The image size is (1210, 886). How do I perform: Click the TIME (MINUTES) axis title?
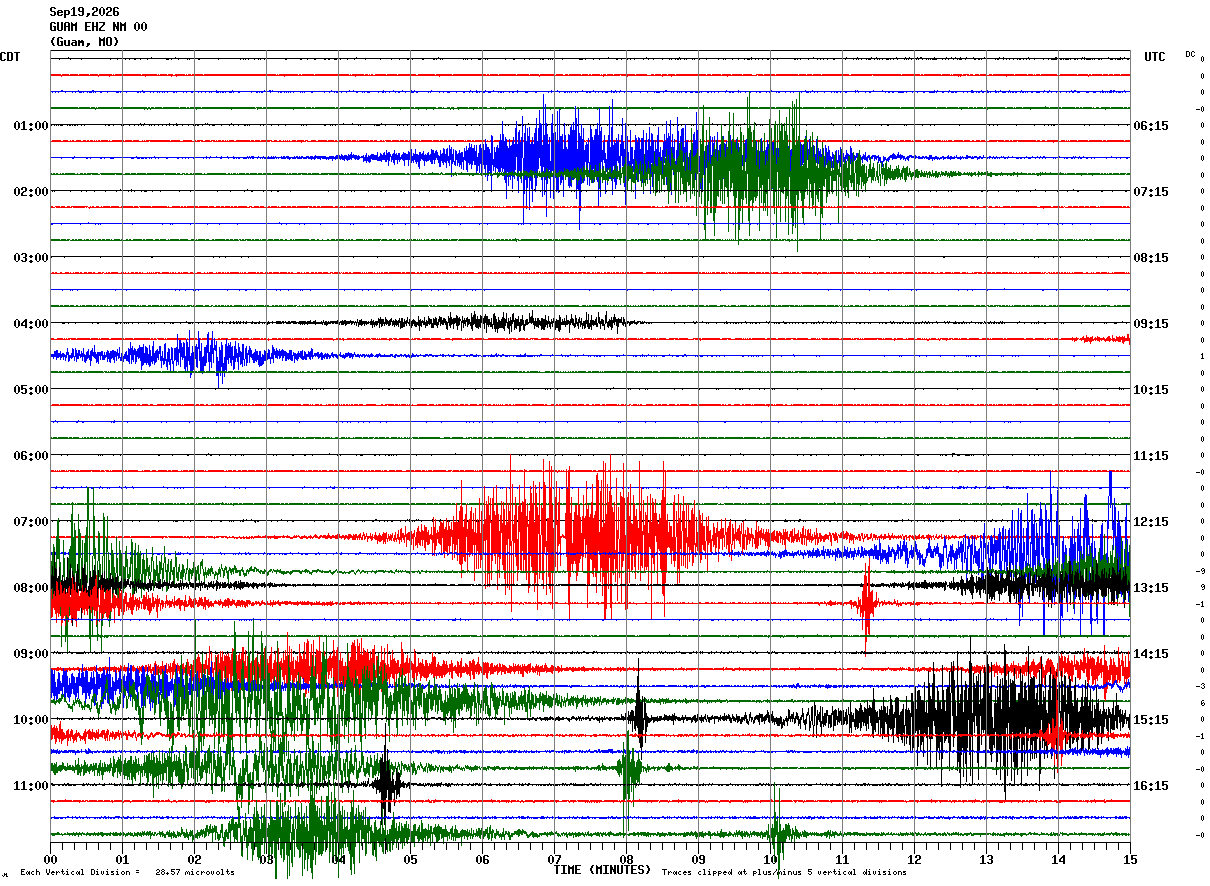pos(602,870)
